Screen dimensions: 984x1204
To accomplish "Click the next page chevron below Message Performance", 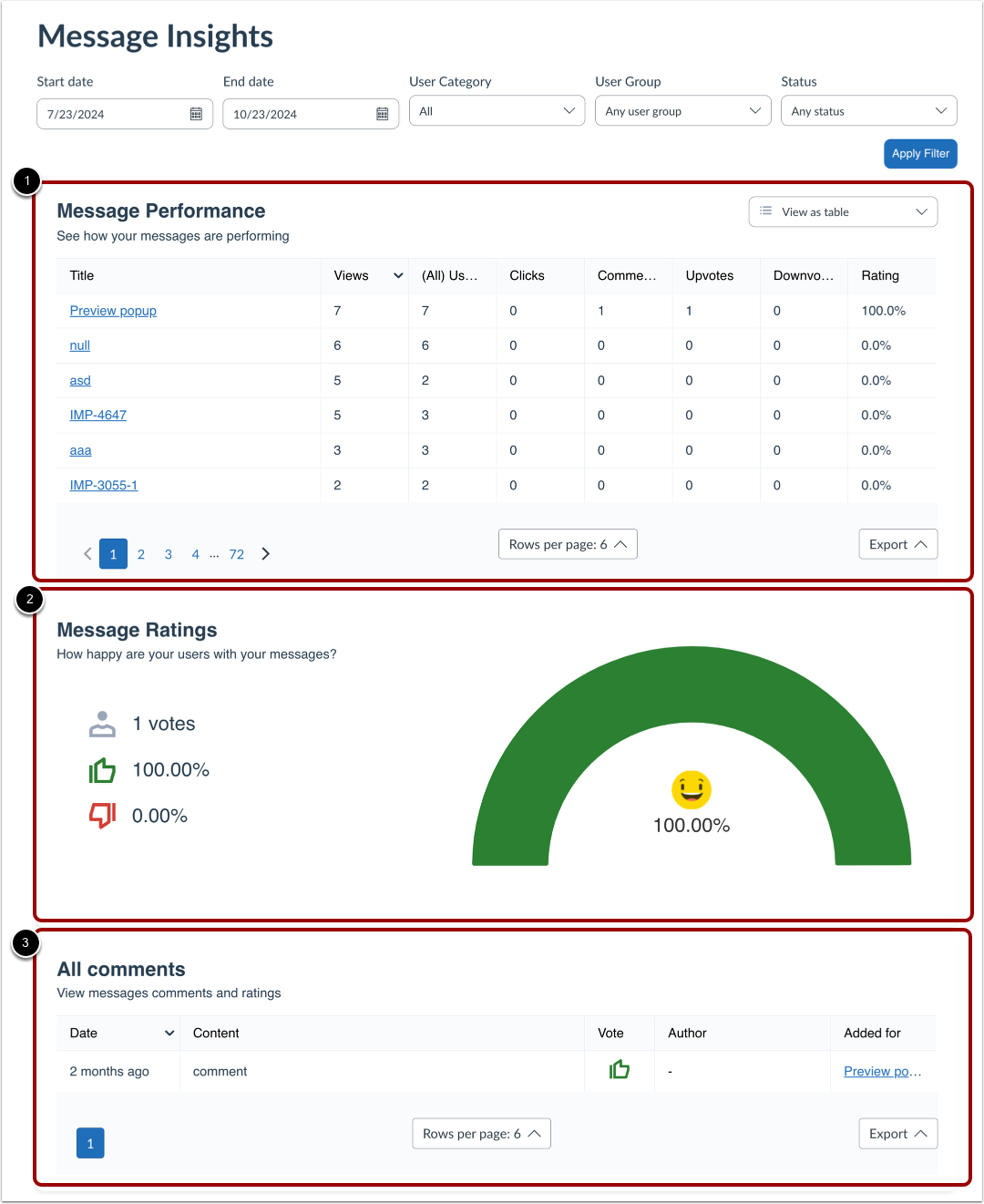I will click(x=265, y=553).
